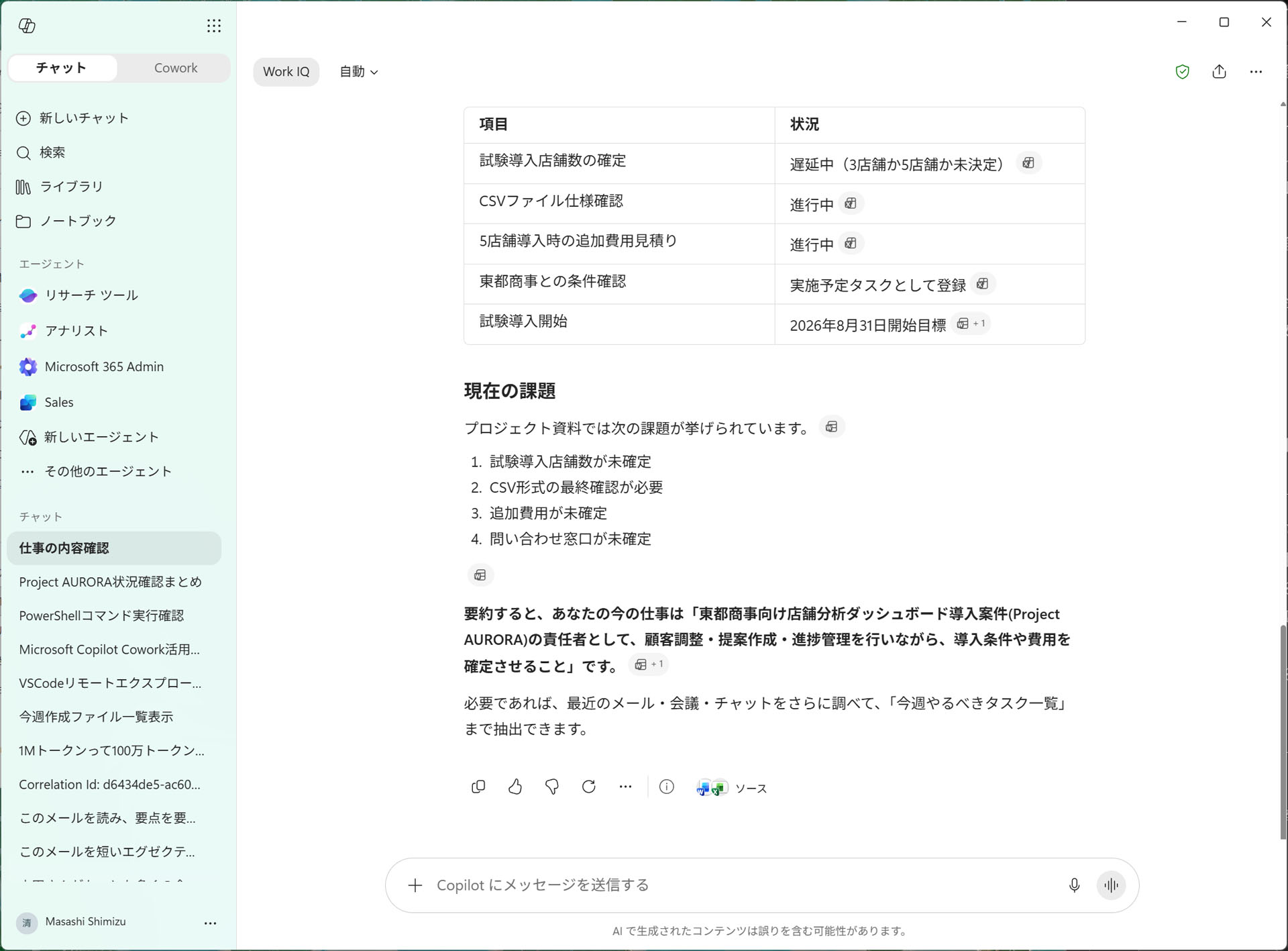Click the response info icon

click(666, 787)
